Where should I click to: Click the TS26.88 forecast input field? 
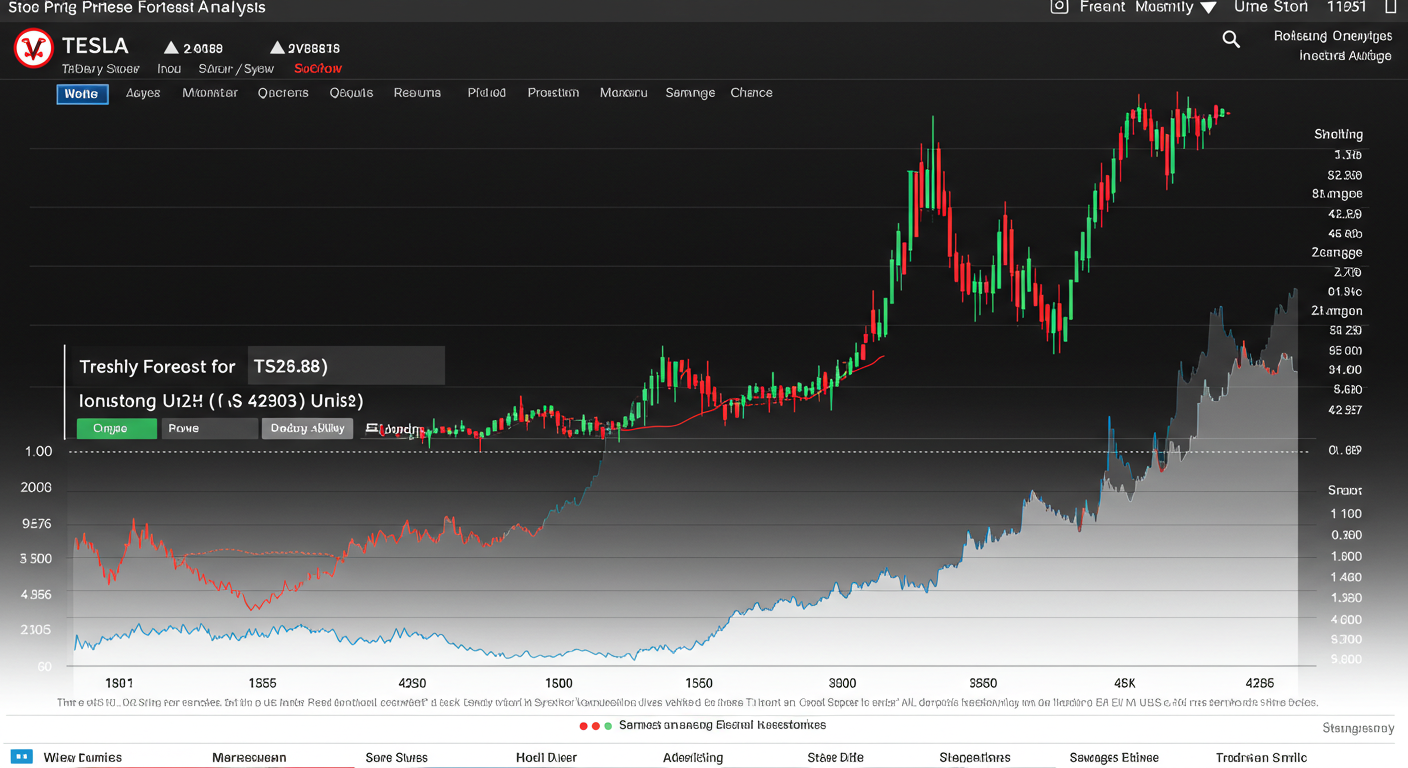pyautogui.click(x=344, y=367)
